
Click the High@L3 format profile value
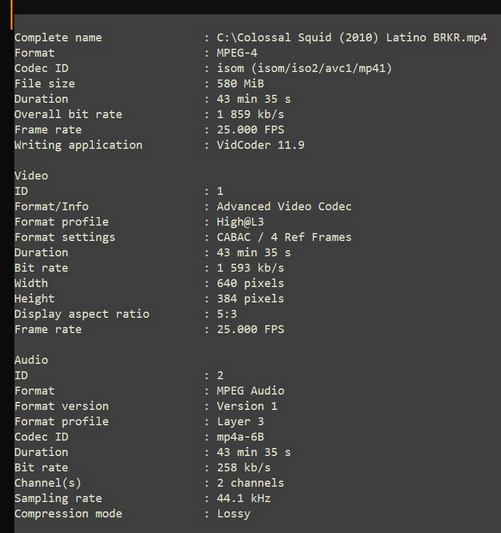[x=240, y=222]
